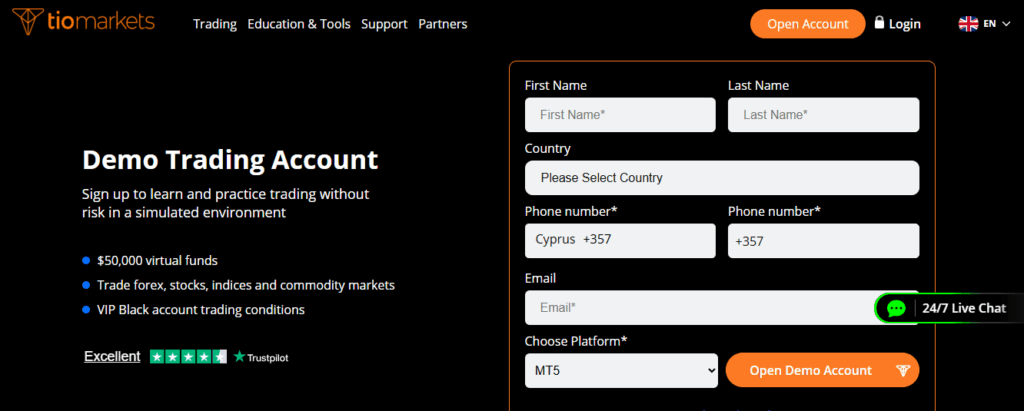Open the 24/7 Live Chat widget
1024x411 pixels.
coord(949,308)
